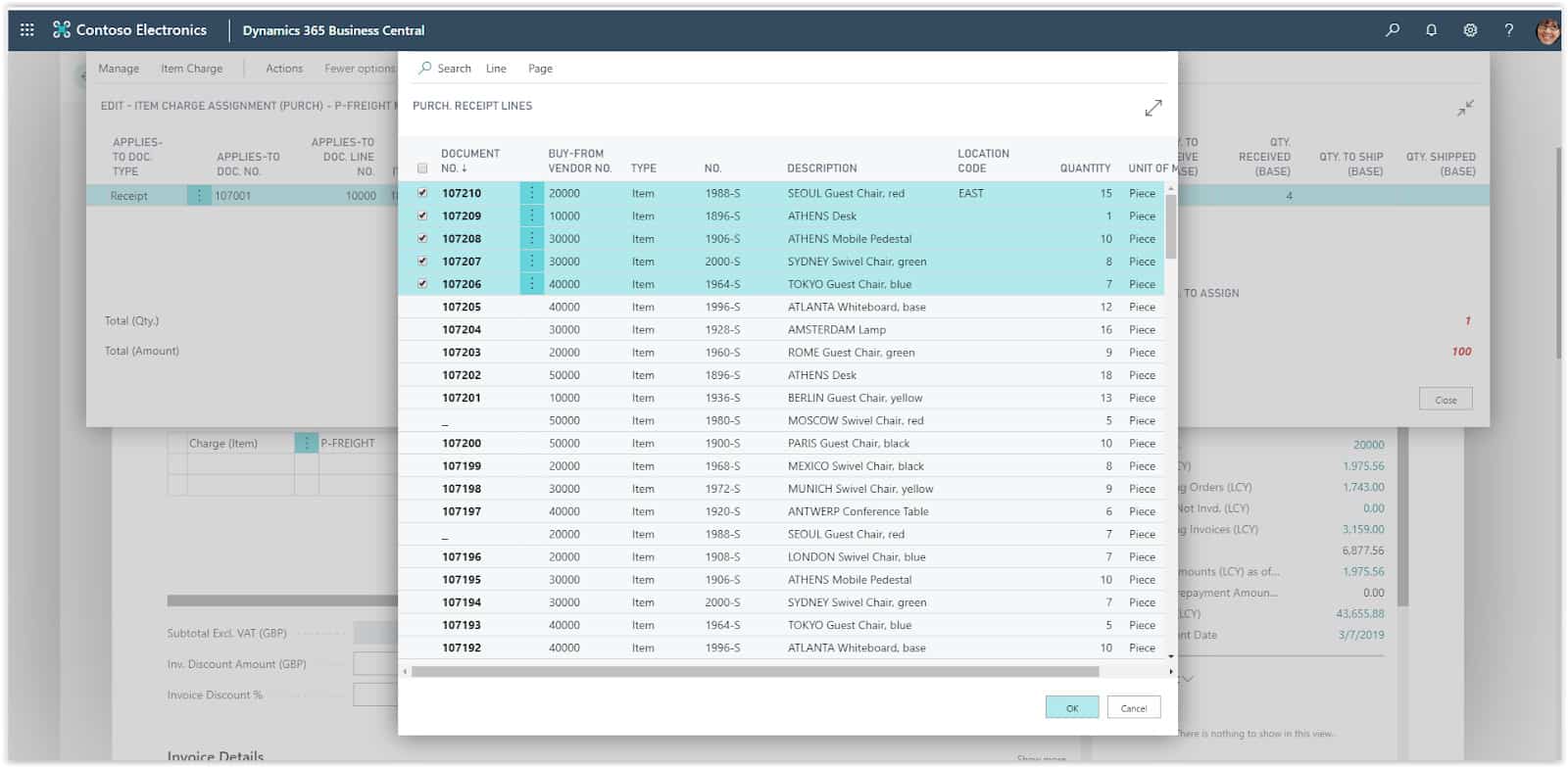1568x767 pixels.
Task: Open the Location Code column header menu
Action: (983, 161)
